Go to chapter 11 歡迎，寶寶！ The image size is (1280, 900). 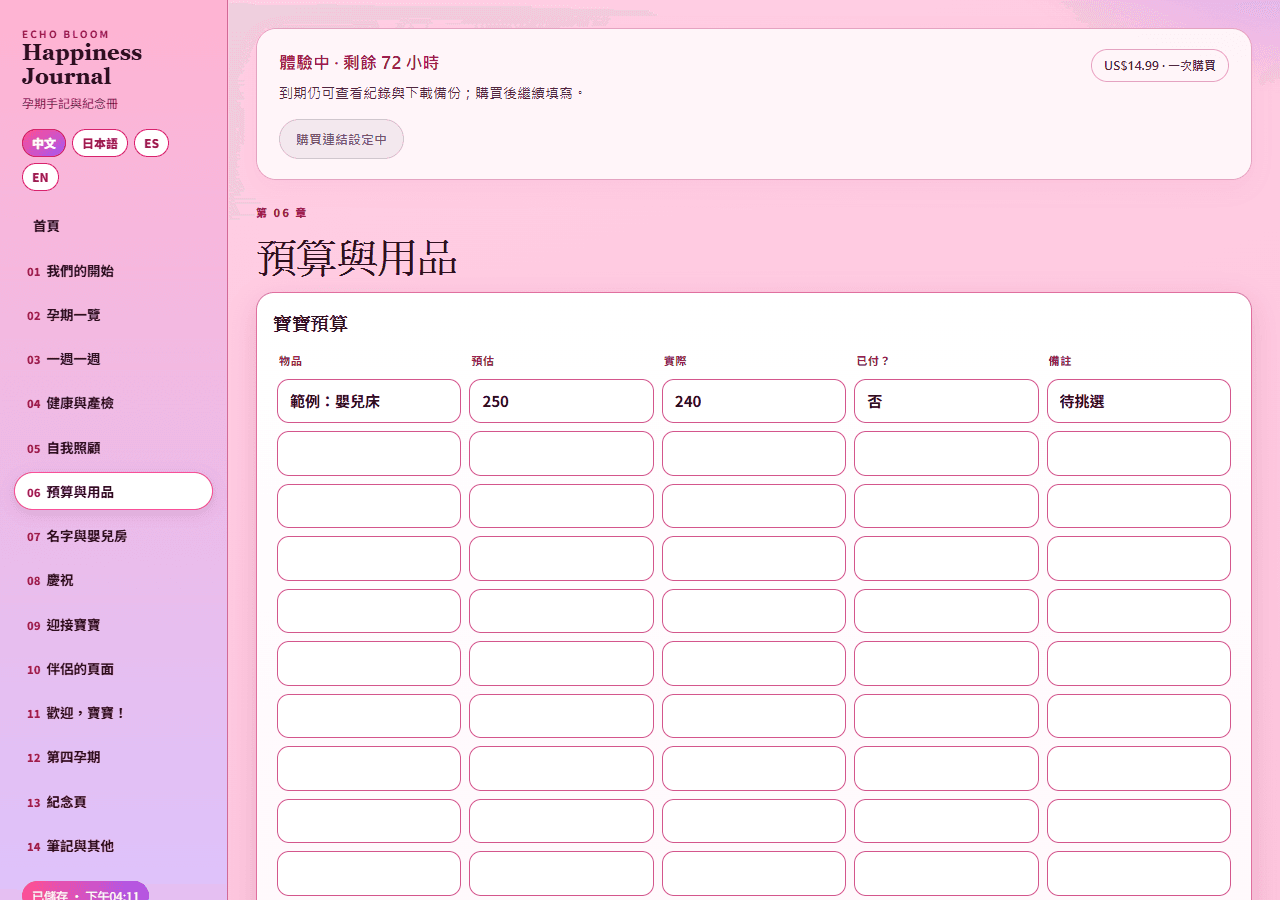click(113, 713)
